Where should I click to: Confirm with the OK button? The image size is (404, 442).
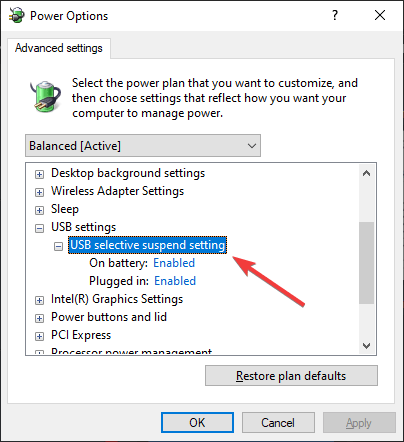click(x=197, y=423)
